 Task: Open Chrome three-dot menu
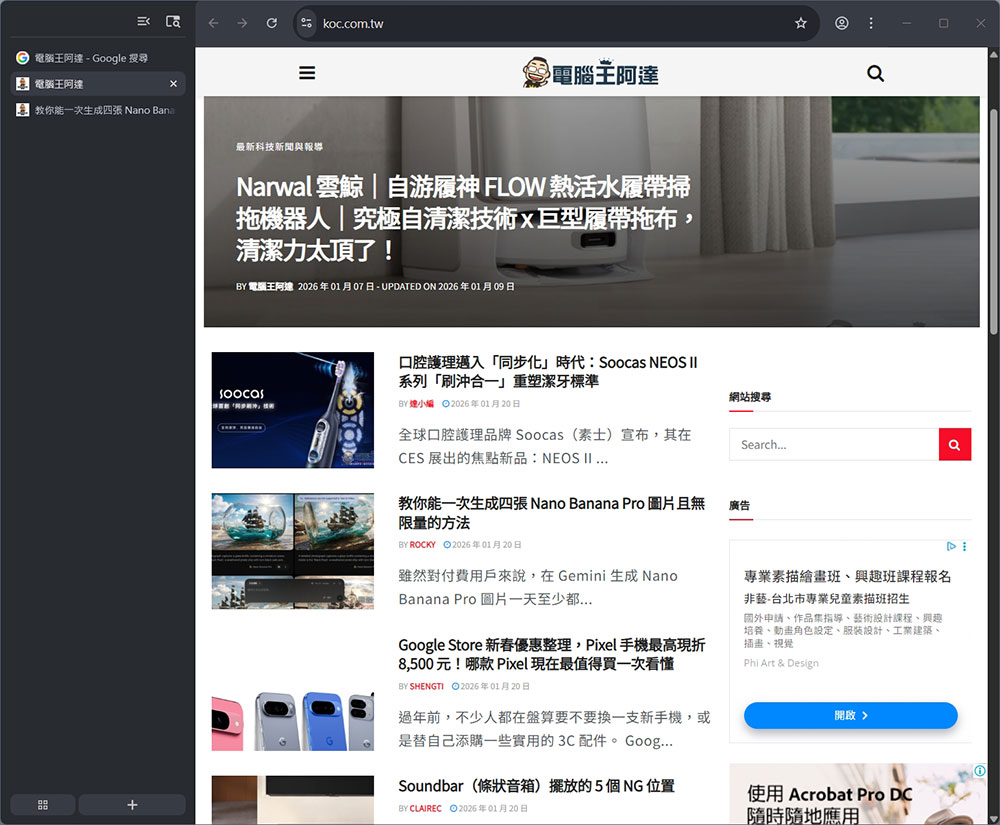tap(871, 24)
